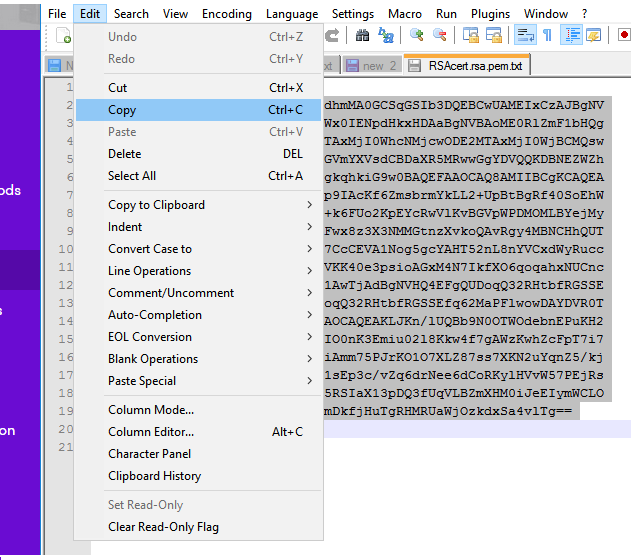This screenshot has width=636, height=560.
Task: Expand the EOL Conversion submenu
Action: (x=199, y=337)
